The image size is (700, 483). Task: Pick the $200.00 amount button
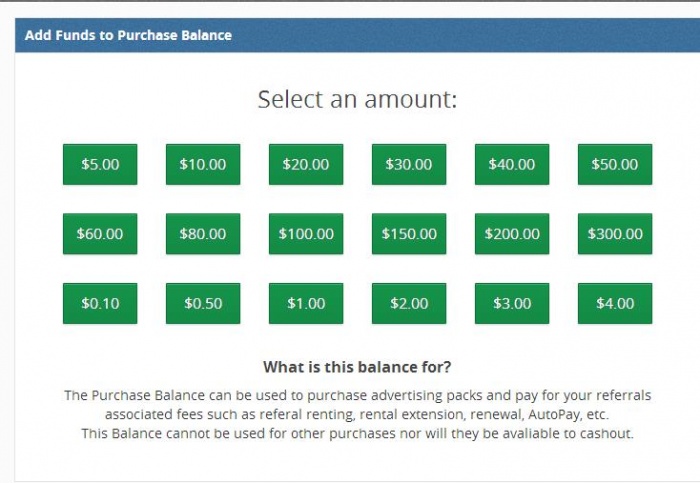[512, 234]
